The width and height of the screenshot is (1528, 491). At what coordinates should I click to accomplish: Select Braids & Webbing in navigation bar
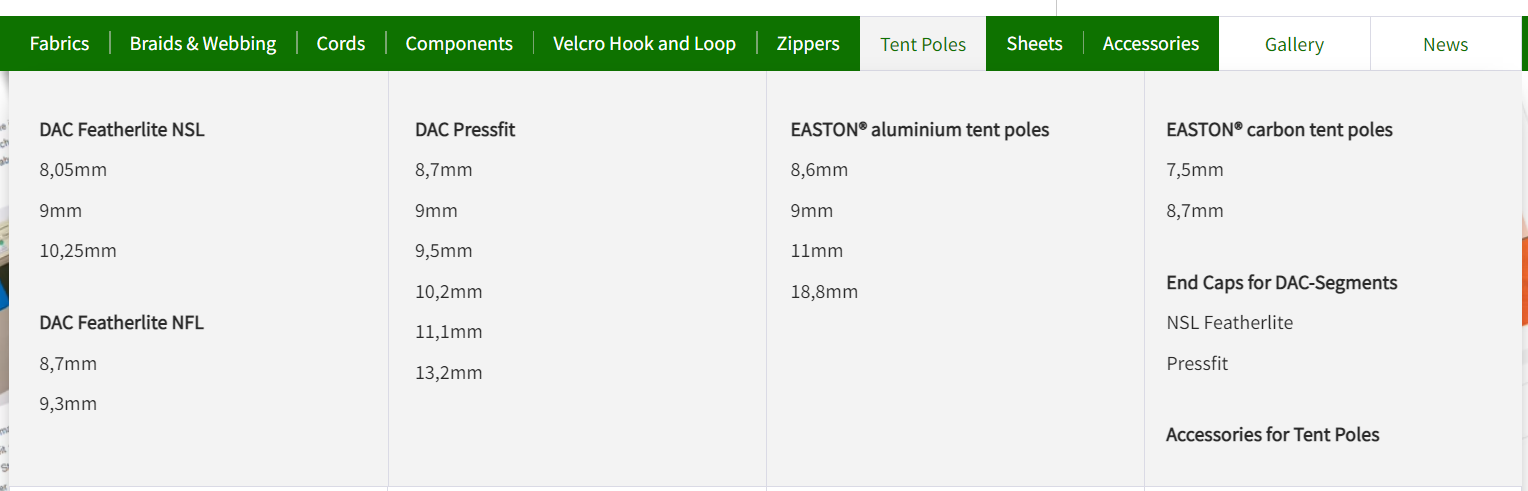click(x=203, y=44)
